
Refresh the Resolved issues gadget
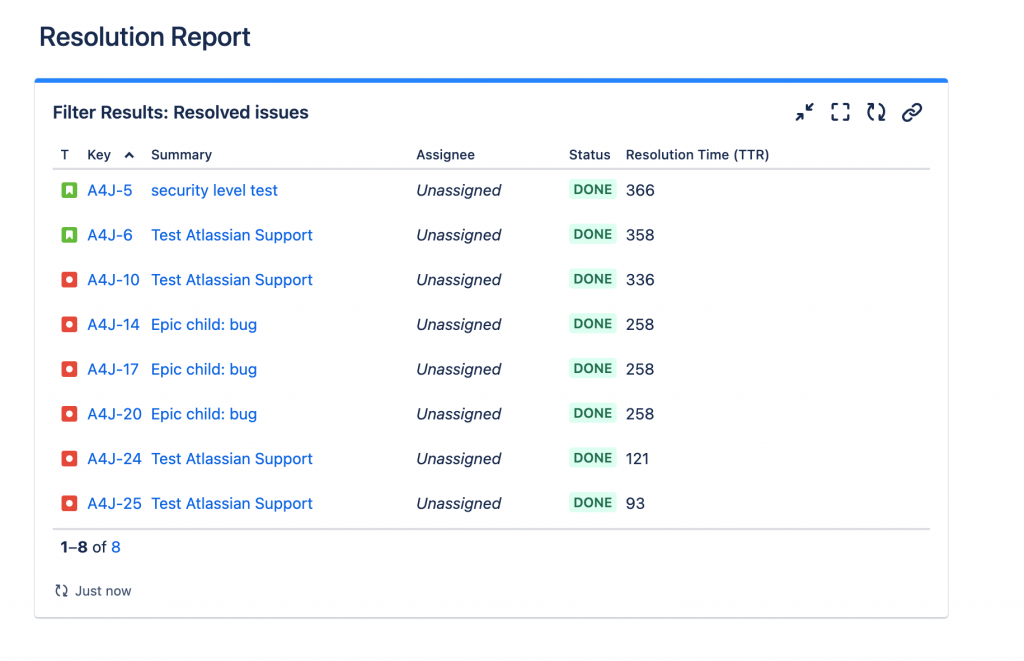point(876,113)
